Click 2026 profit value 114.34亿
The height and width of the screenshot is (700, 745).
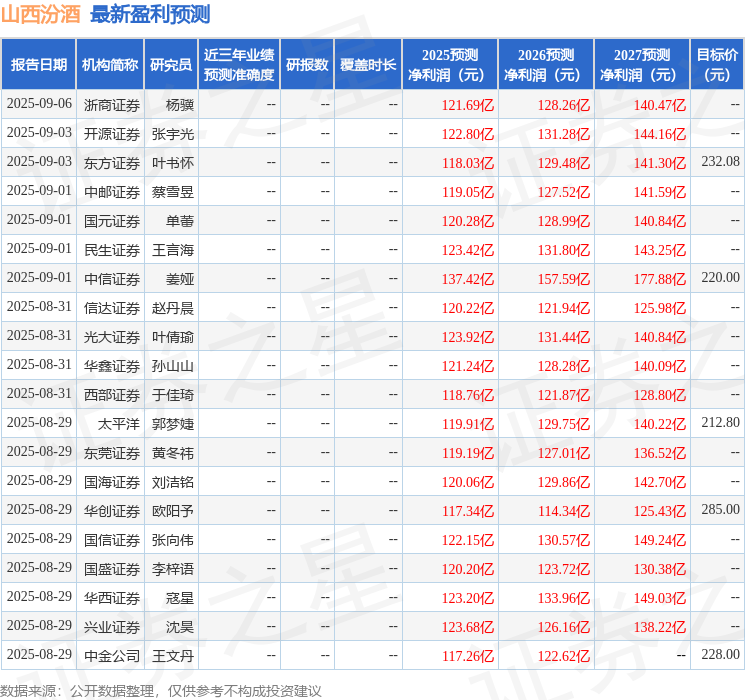pos(564,511)
